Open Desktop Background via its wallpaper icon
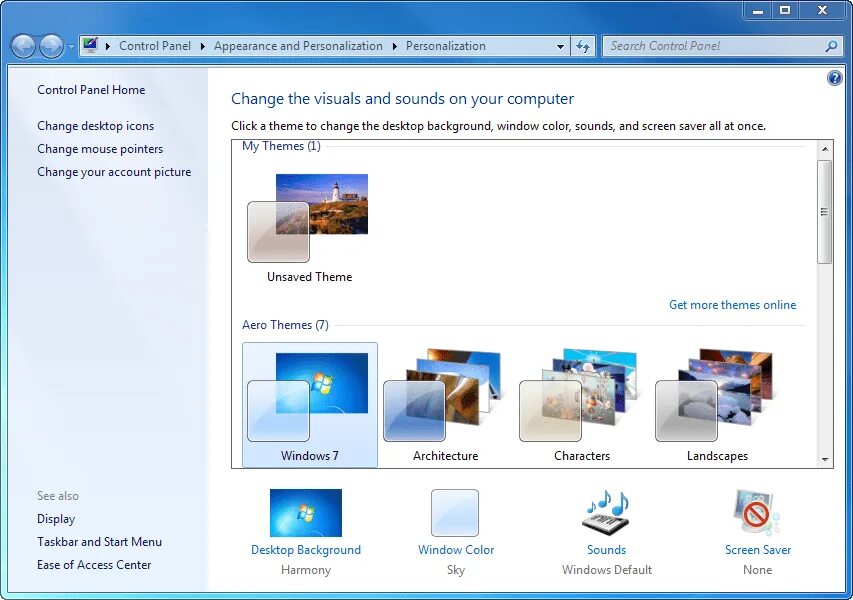 pos(306,512)
